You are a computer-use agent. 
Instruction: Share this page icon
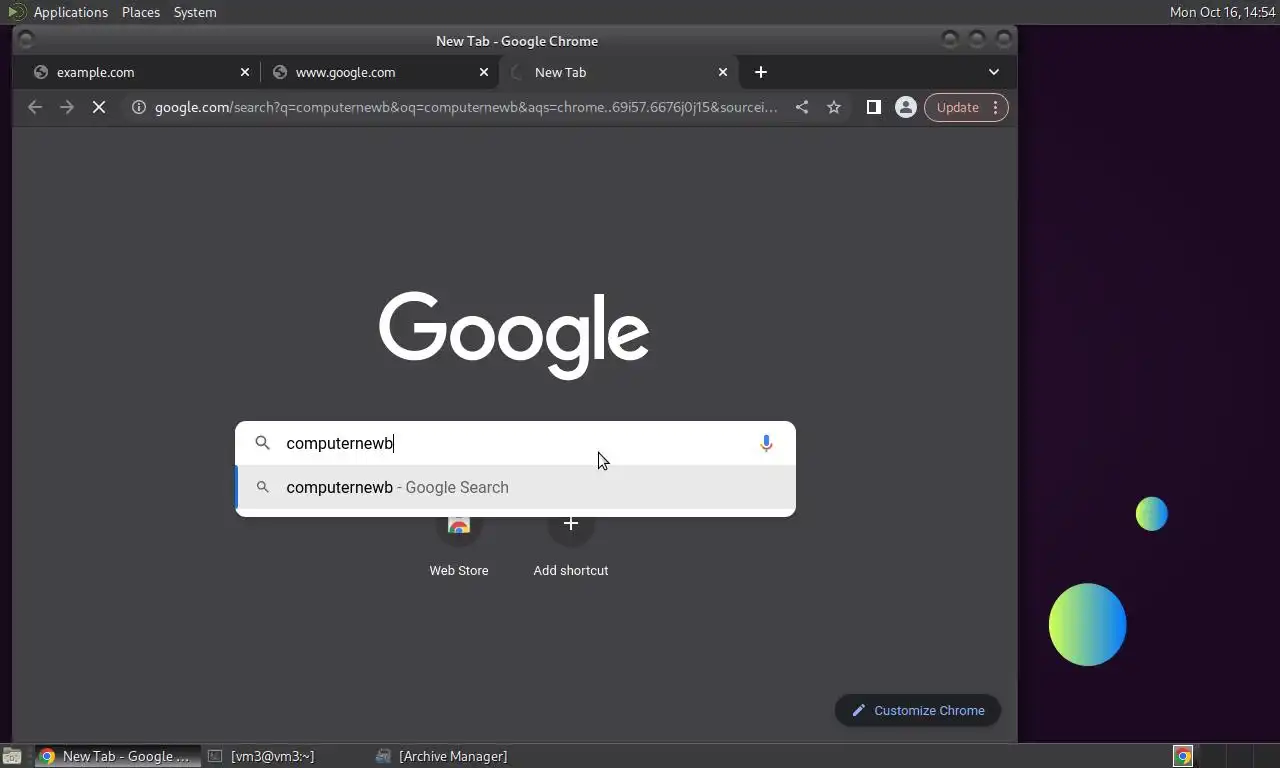[x=802, y=107]
